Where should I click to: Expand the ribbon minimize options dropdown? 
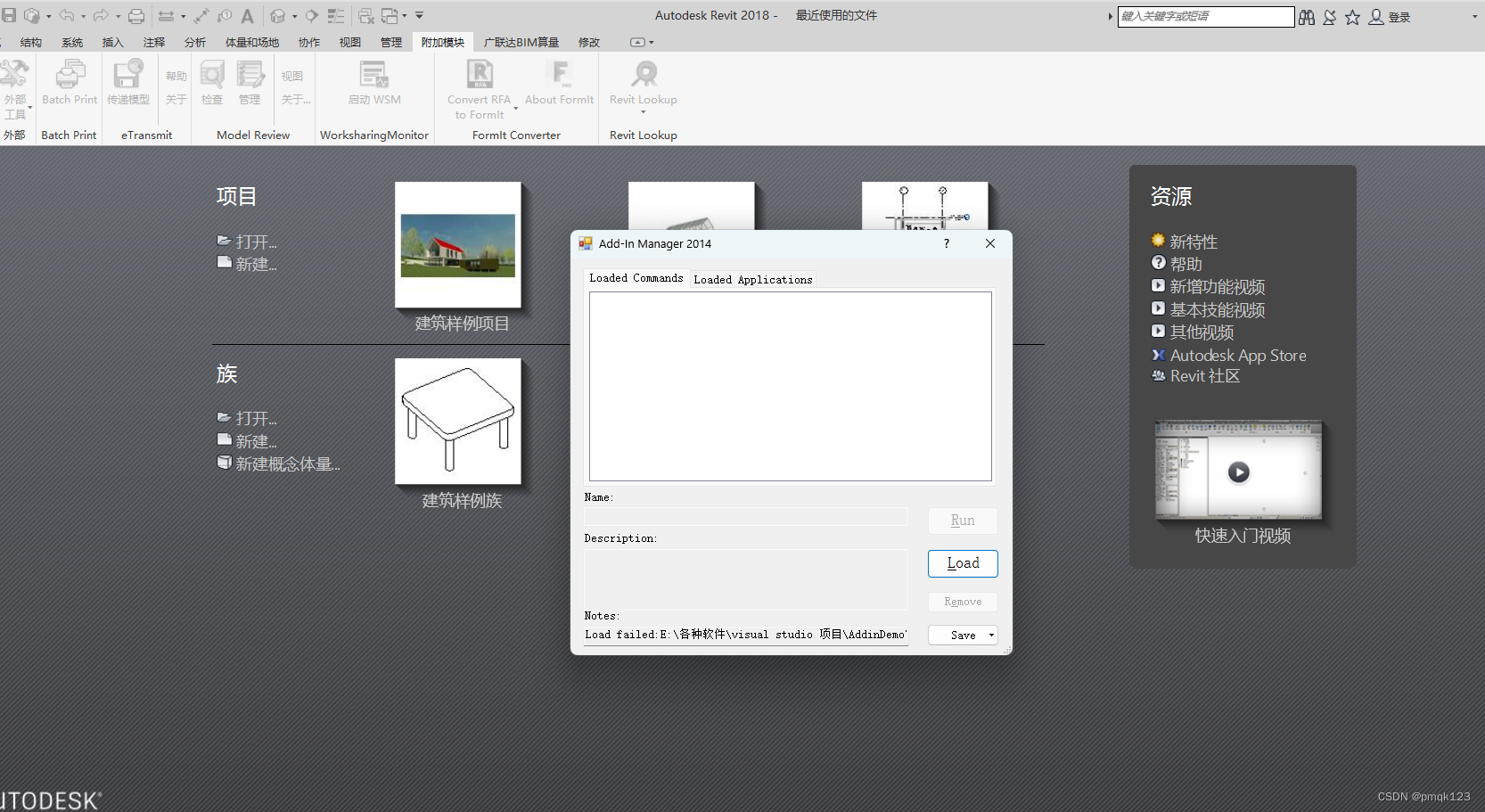[x=652, y=42]
